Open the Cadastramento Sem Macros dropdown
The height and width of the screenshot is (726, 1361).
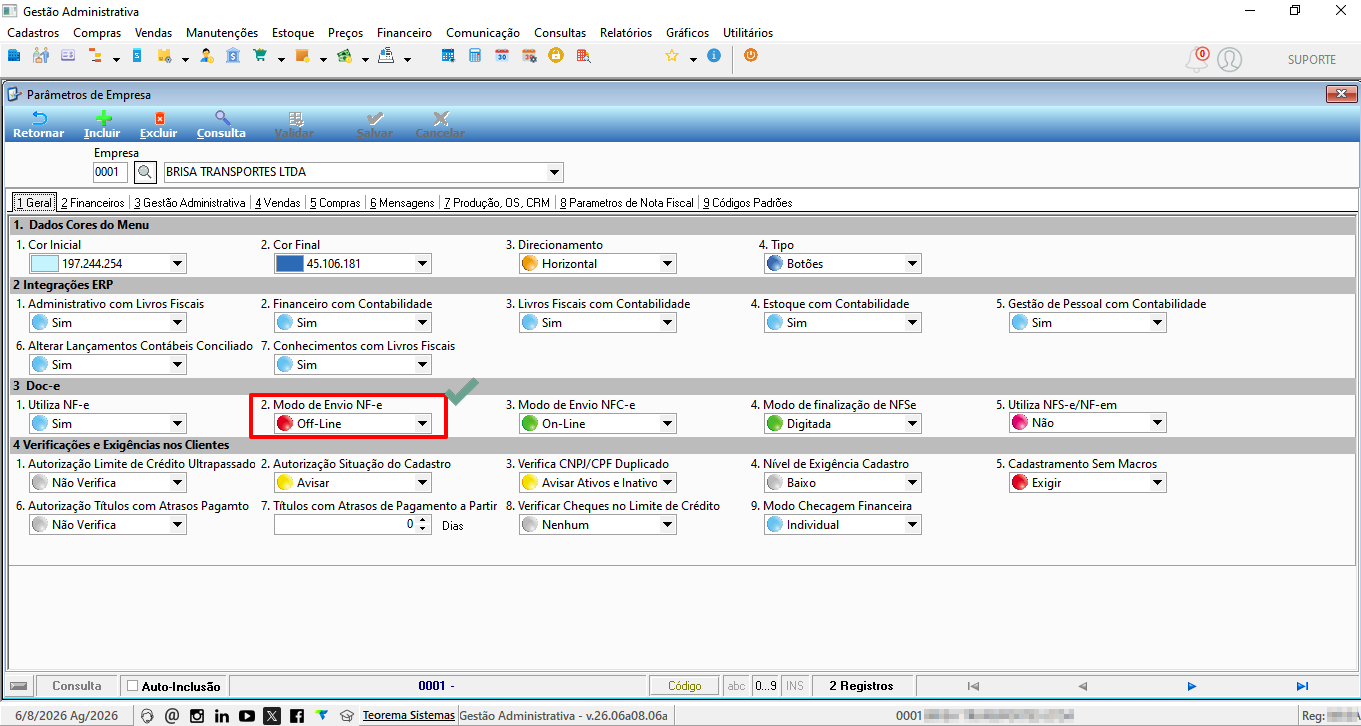pos(1157,483)
